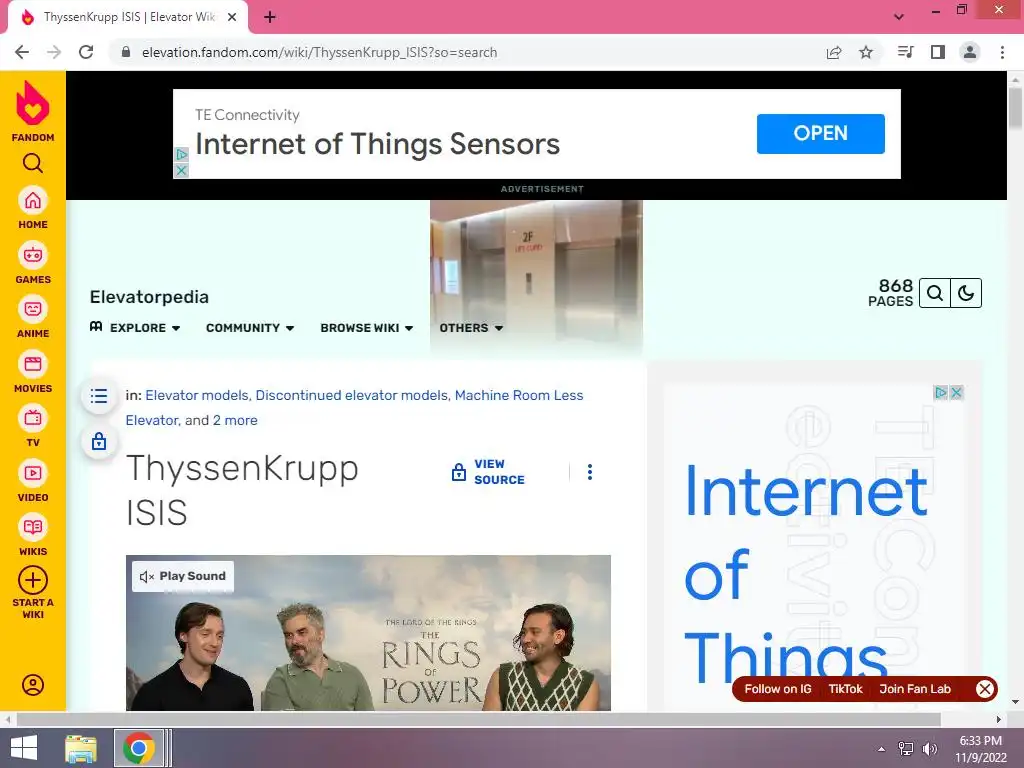Click the wiki search magnifier button
1024x768 pixels.
935,293
